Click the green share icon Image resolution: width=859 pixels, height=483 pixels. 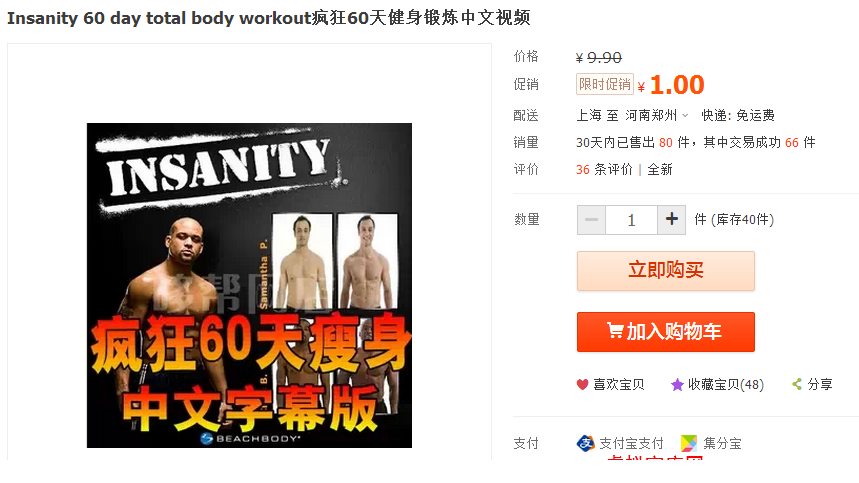pos(797,384)
